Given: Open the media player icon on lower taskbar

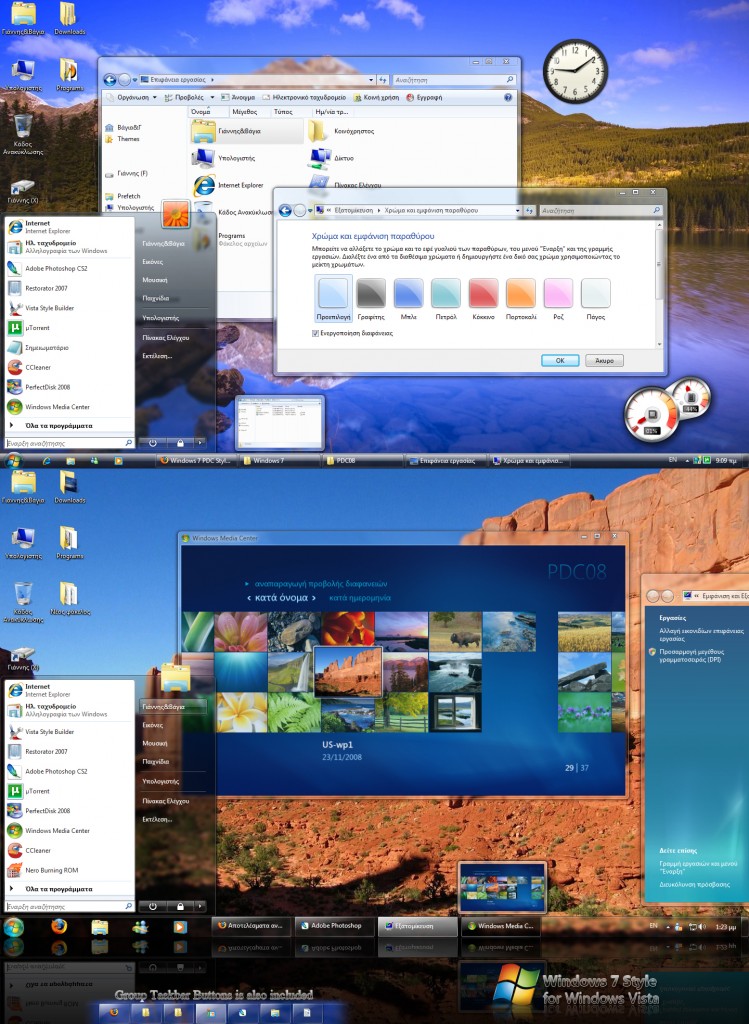Looking at the screenshot, I should pos(180,927).
